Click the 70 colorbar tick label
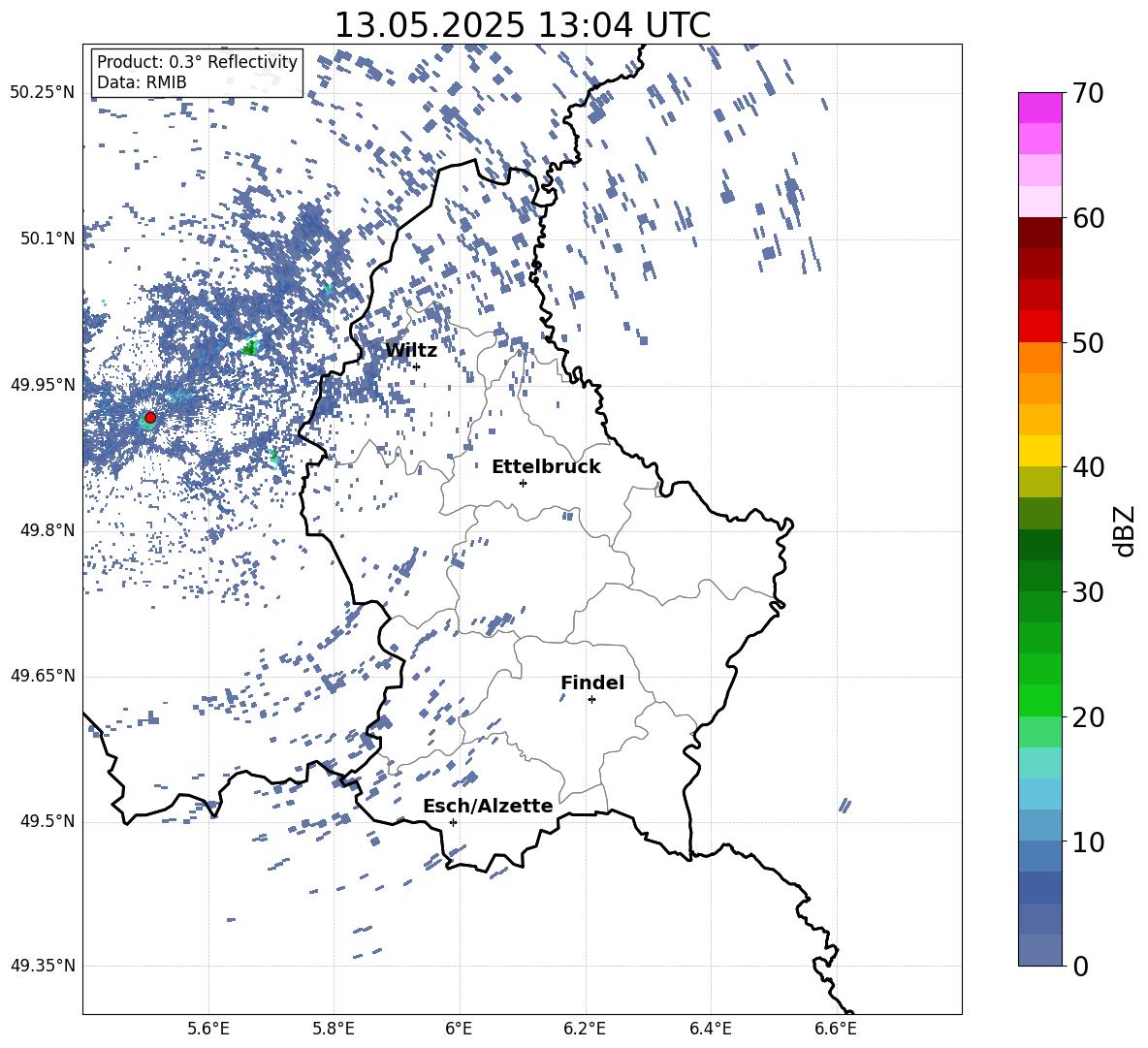Image resolution: width=1148 pixels, height=1048 pixels. 1088,93
